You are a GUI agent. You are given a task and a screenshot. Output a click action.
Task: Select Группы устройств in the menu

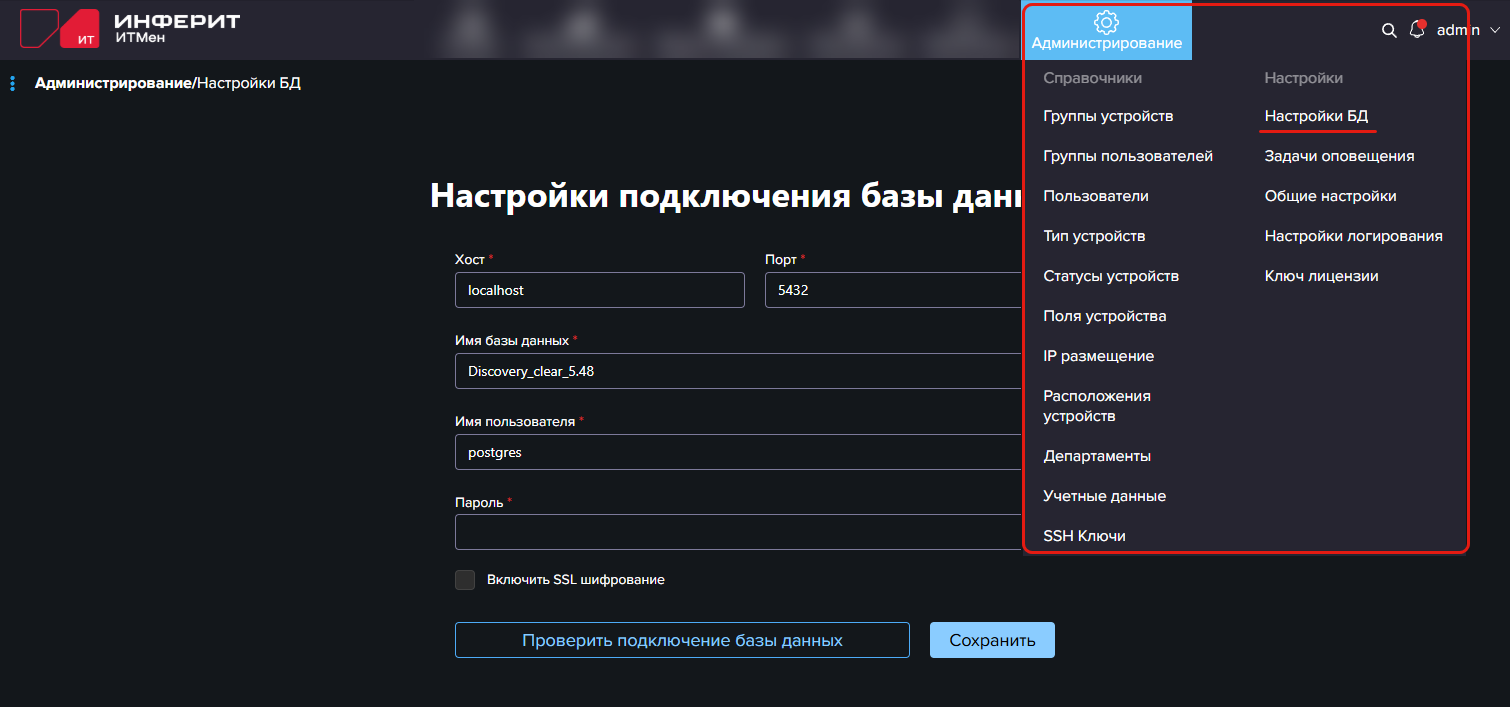point(1108,116)
